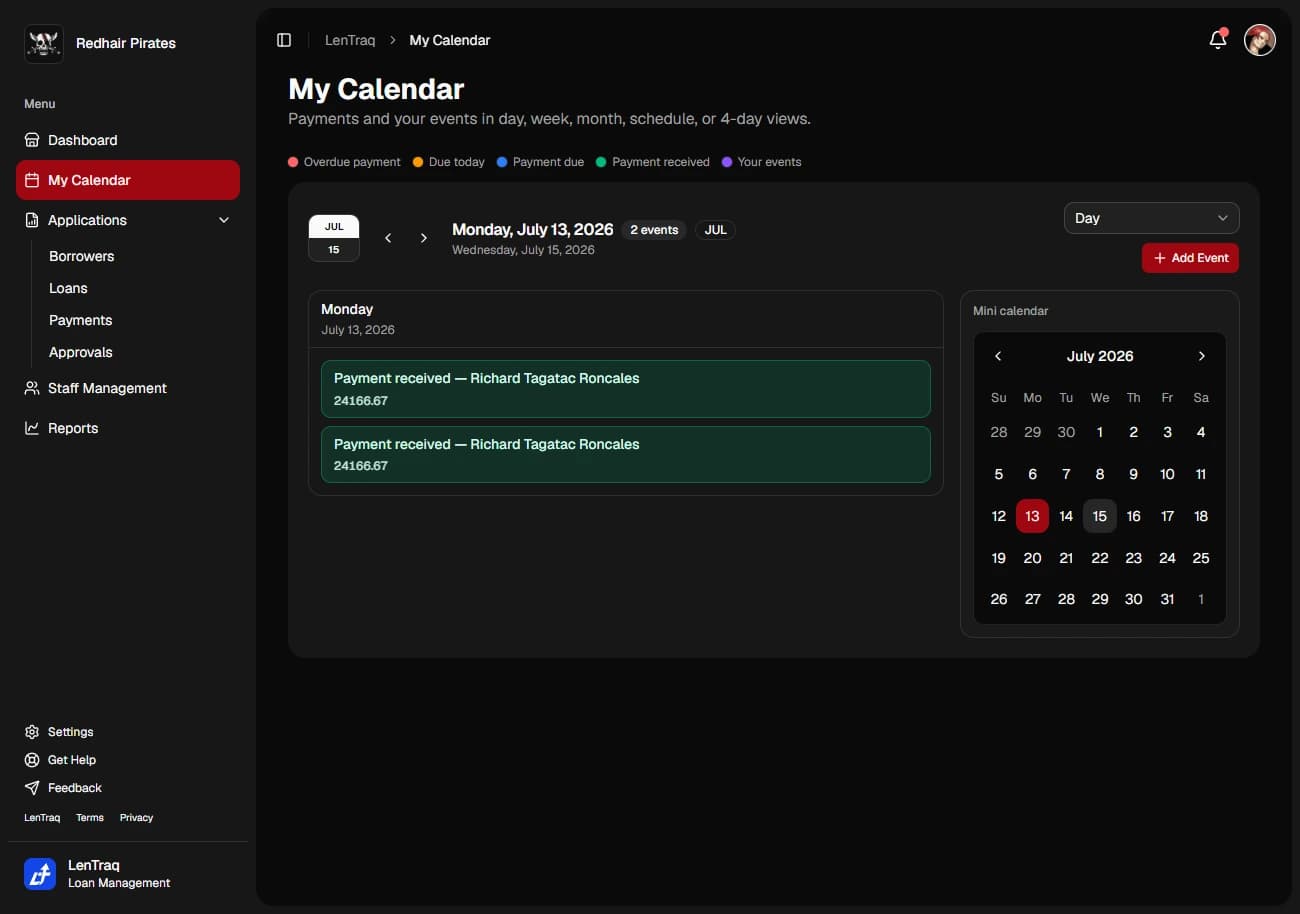Open the notifications bell
The image size is (1300, 914).
pos(1218,40)
